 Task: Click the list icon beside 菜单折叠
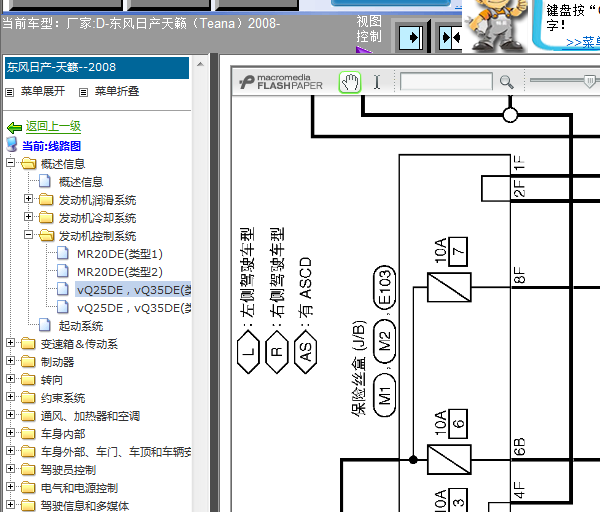tap(83, 92)
